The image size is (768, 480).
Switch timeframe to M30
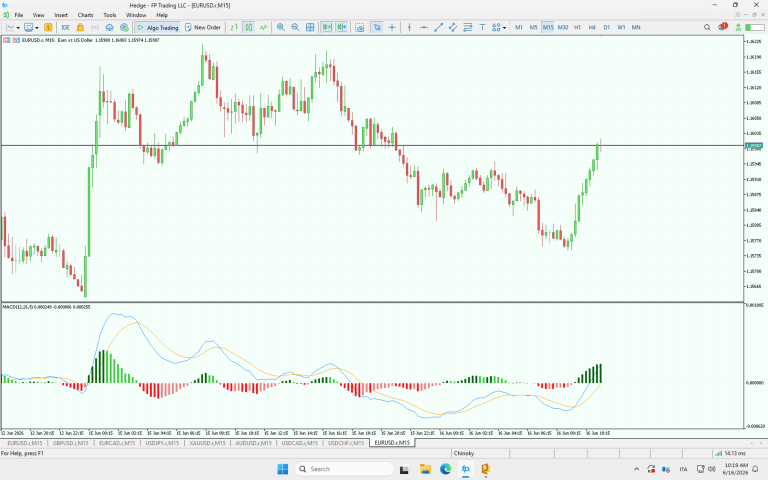563,27
